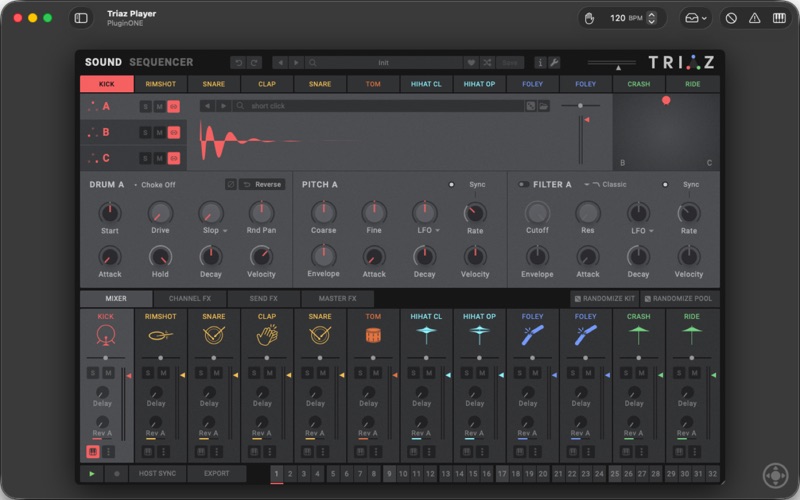Click the phase invert icon in Drum A

click(231, 185)
